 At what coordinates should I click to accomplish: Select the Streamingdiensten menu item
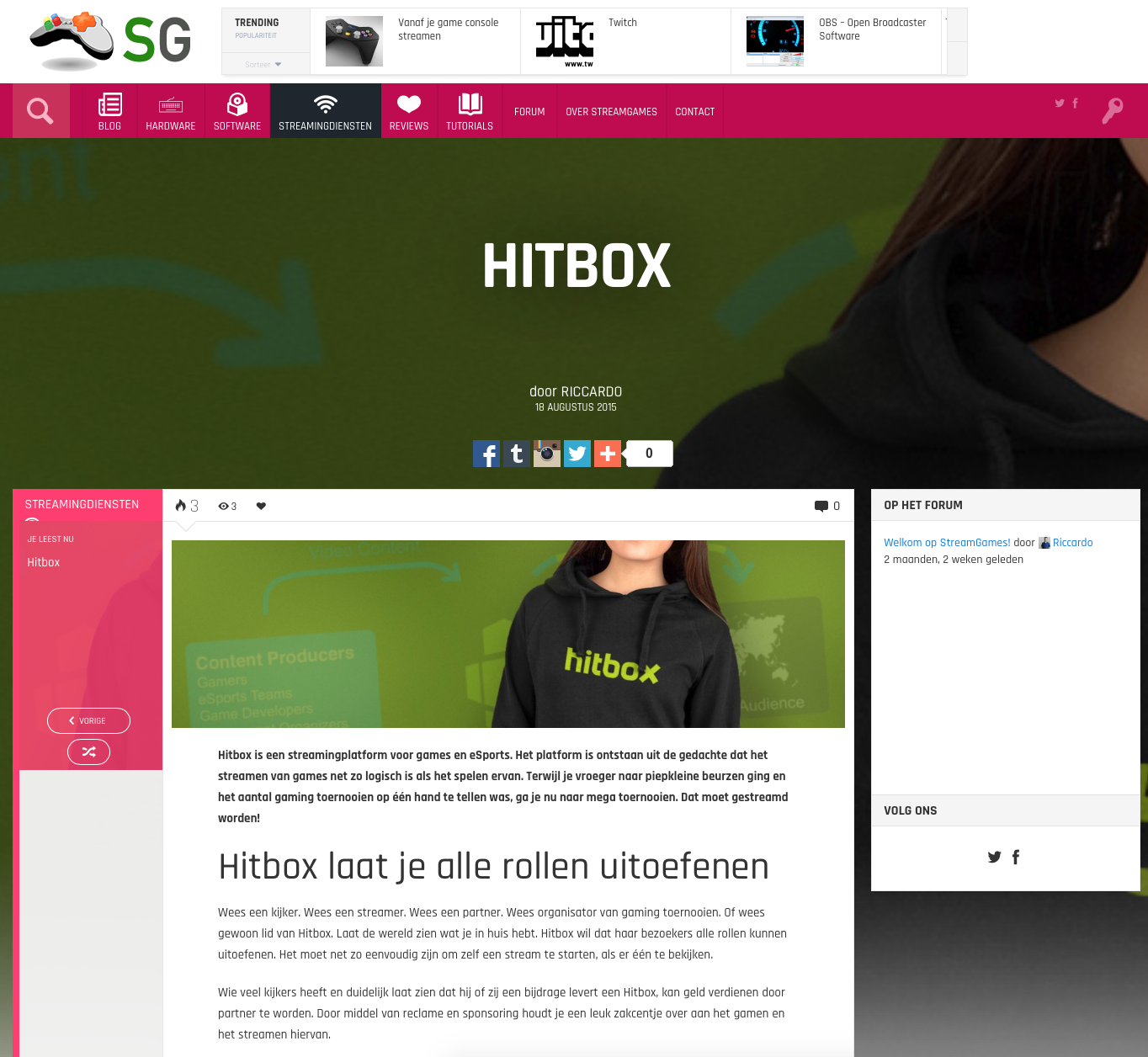point(326,111)
